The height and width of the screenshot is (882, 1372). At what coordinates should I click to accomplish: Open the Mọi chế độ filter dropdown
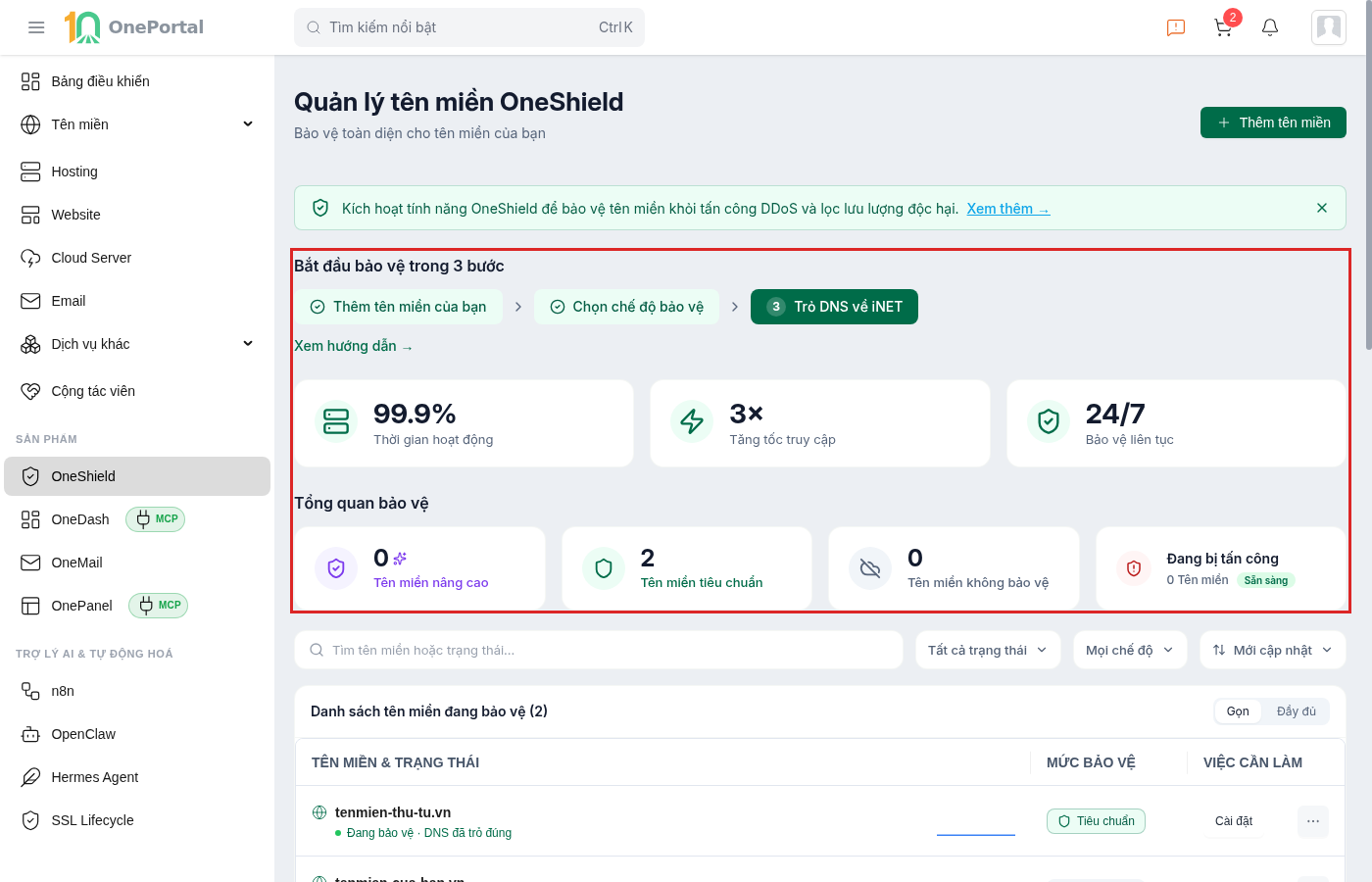pos(1130,650)
